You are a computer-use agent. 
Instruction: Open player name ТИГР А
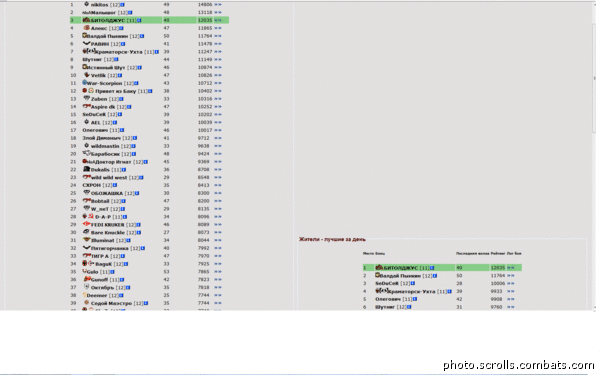coord(100,256)
